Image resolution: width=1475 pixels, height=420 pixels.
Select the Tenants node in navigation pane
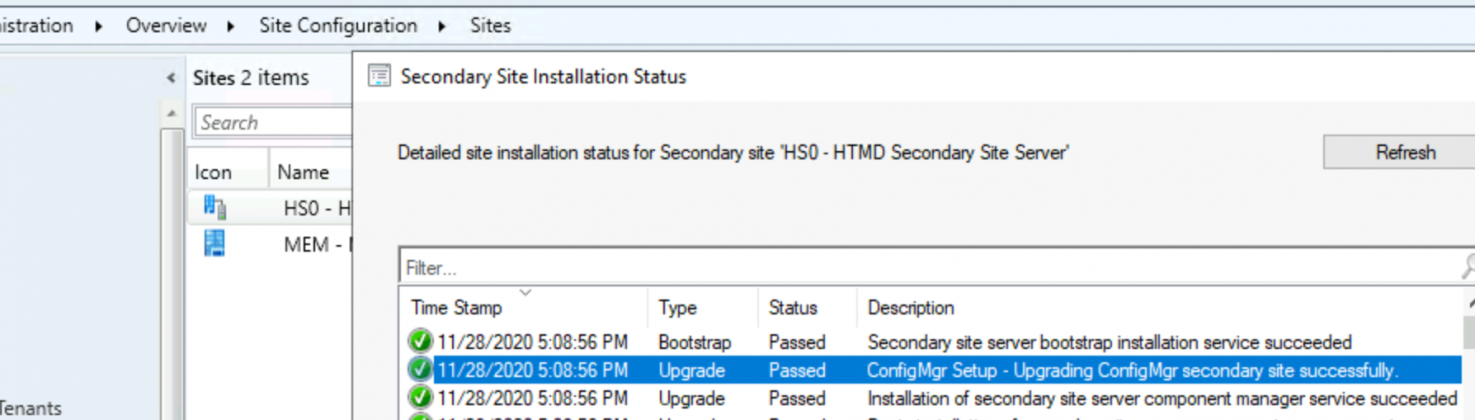point(32,408)
